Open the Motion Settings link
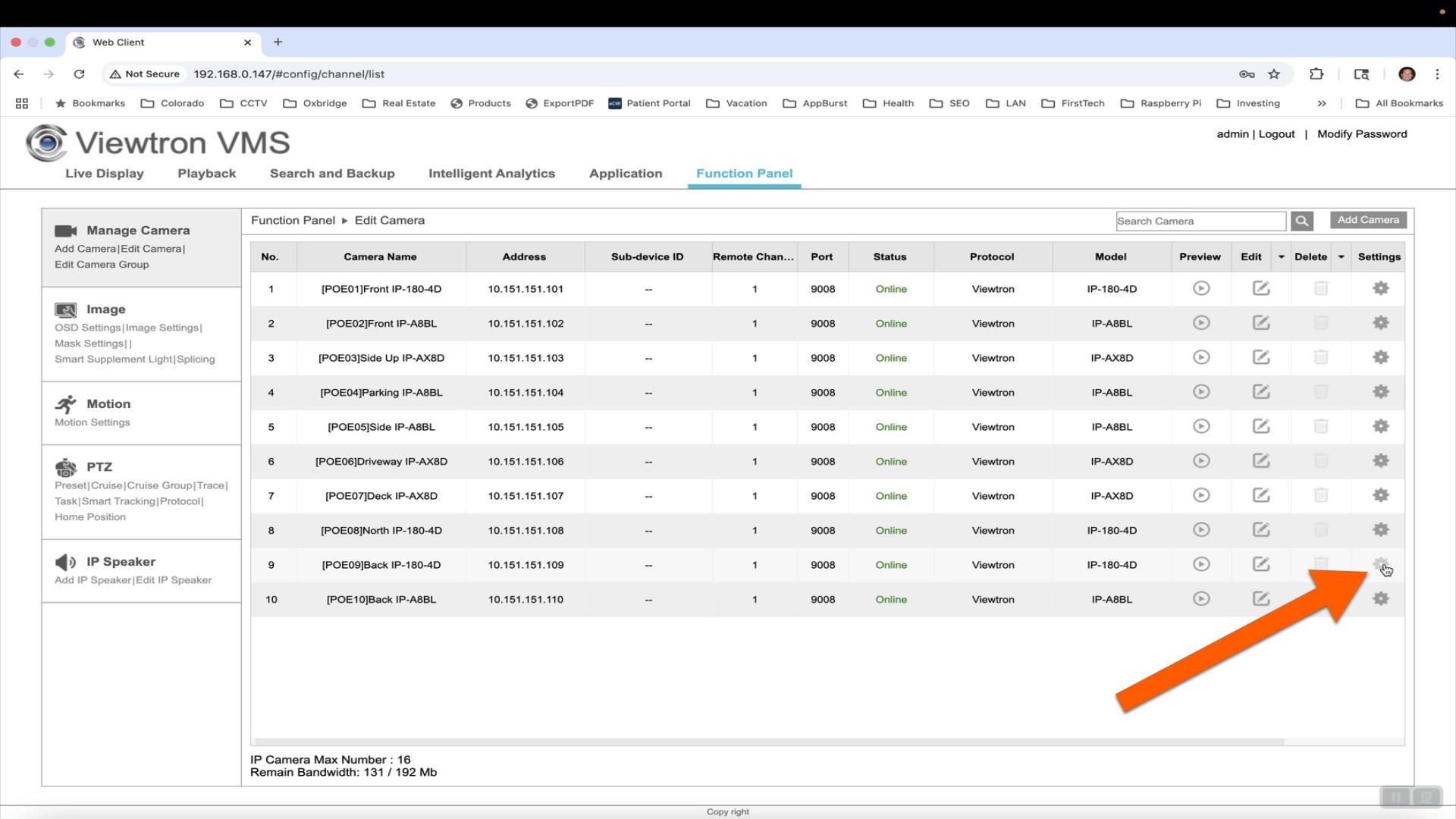 pyautogui.click(x=92, y=422)
